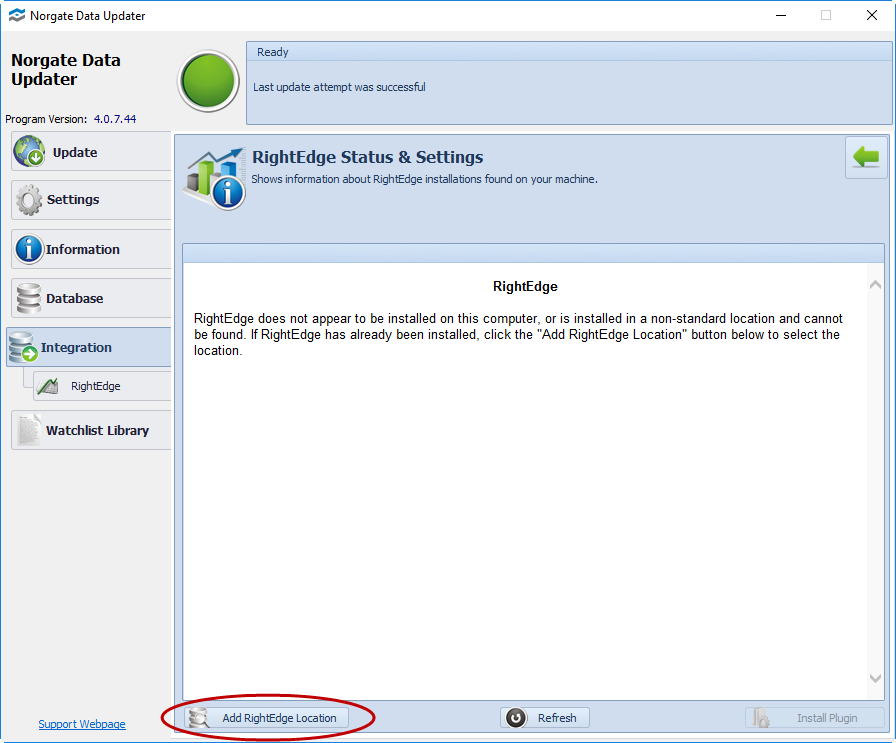Screen dimensions: 896x743
Task: Click the globe Update icon
Action: click(x=29, y=151)
